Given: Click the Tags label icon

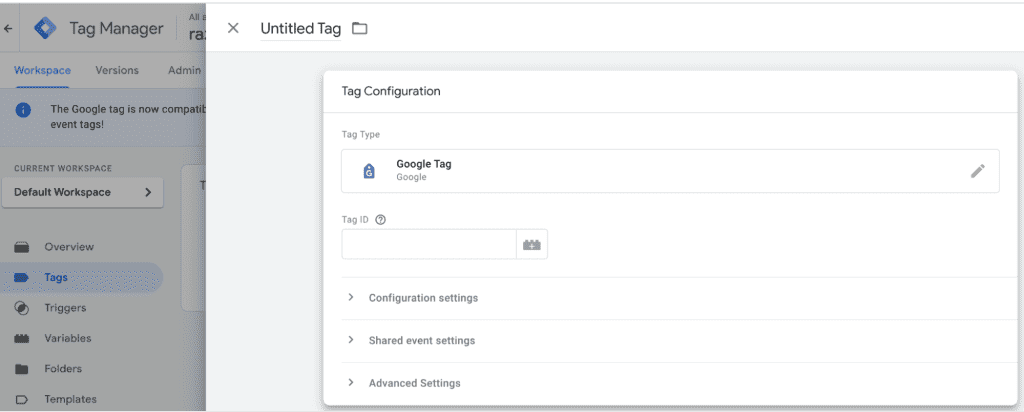Looking at the screenshot, I should (22, 277).
